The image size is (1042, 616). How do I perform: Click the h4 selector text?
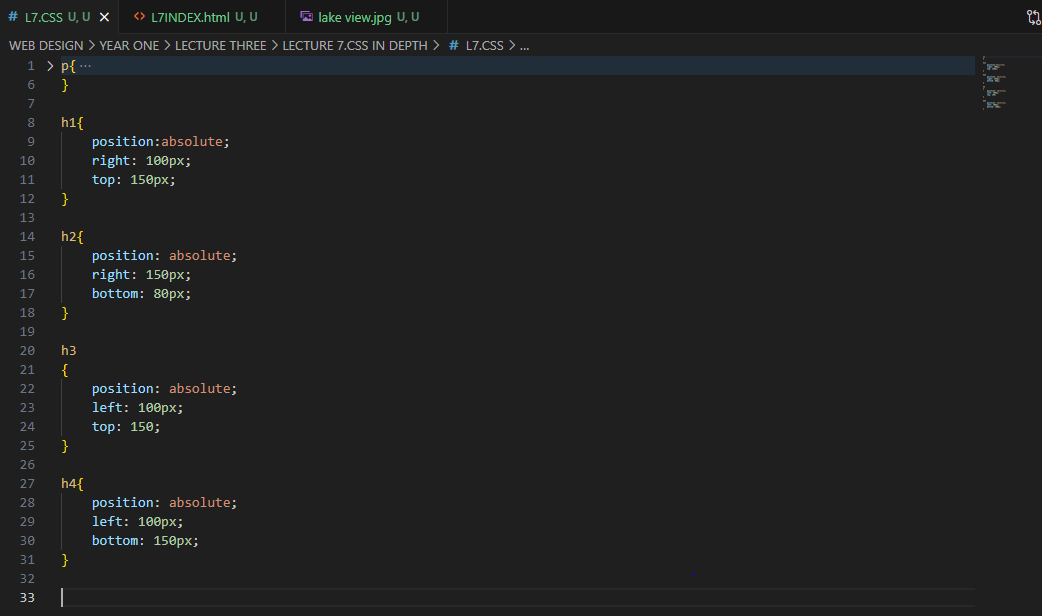click(x=68, y=483)
